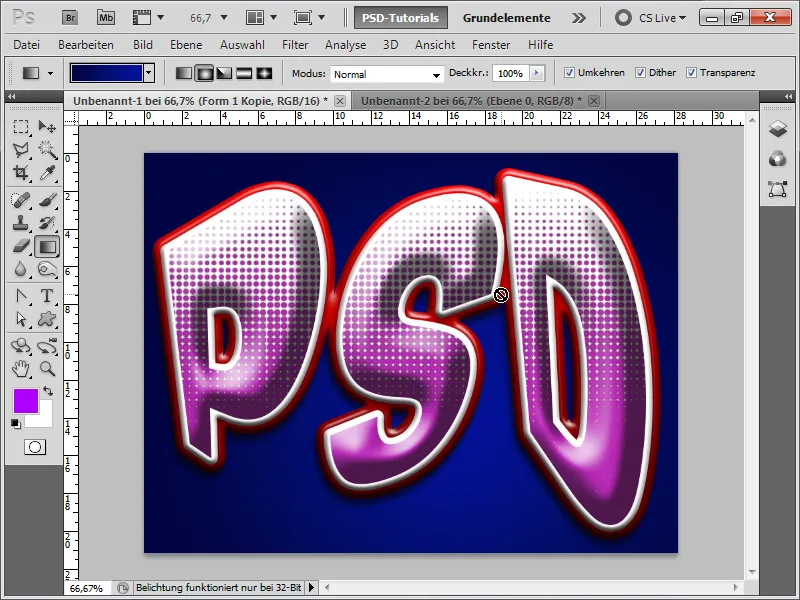Select the Pen tool

[x=20, y=295]
